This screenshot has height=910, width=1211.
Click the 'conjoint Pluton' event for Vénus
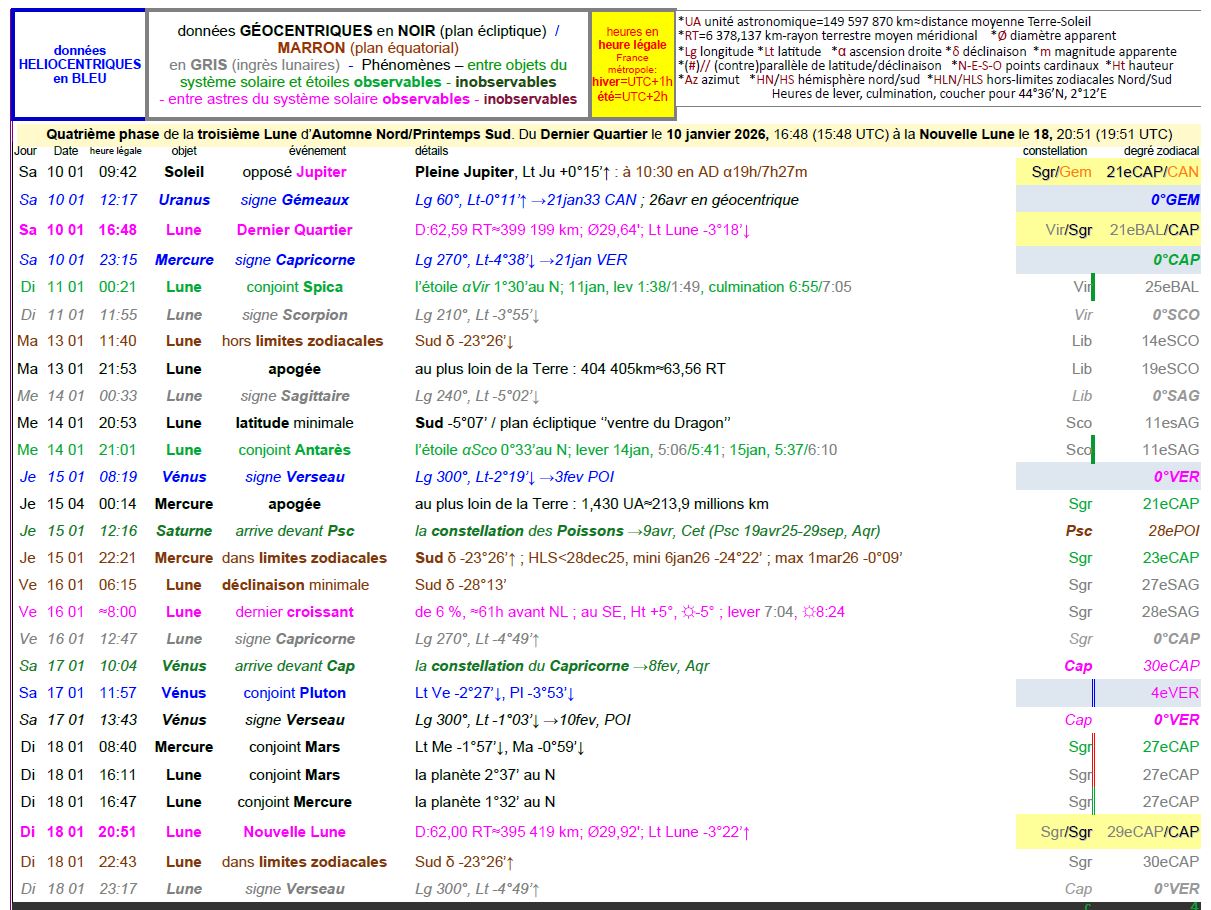point(294,693)
